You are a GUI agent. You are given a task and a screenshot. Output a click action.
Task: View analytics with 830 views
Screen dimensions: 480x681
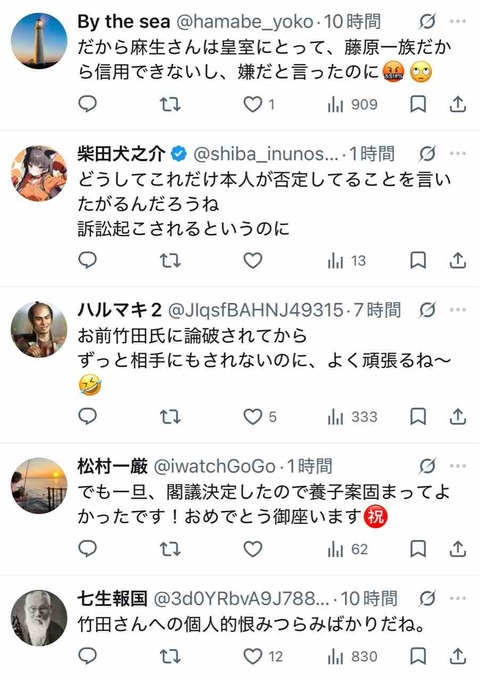pos(352,656)
